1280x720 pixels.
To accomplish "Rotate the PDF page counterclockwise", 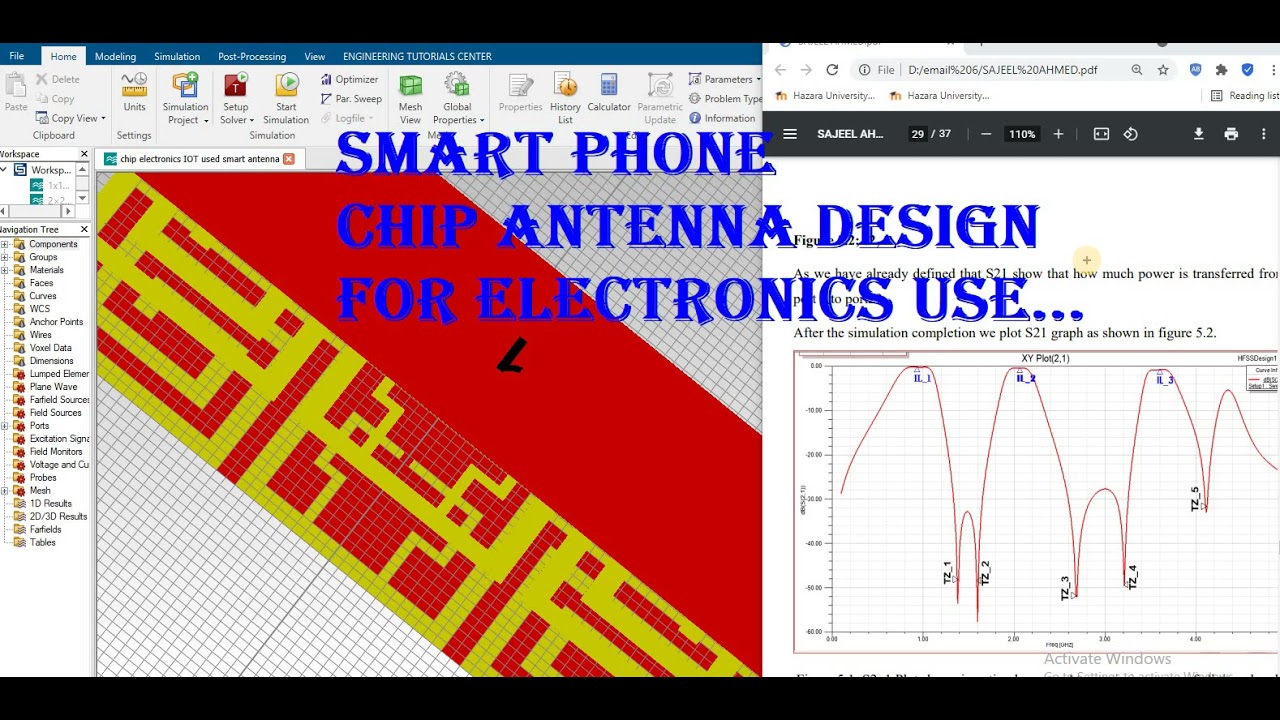I will pos(1130,134).
